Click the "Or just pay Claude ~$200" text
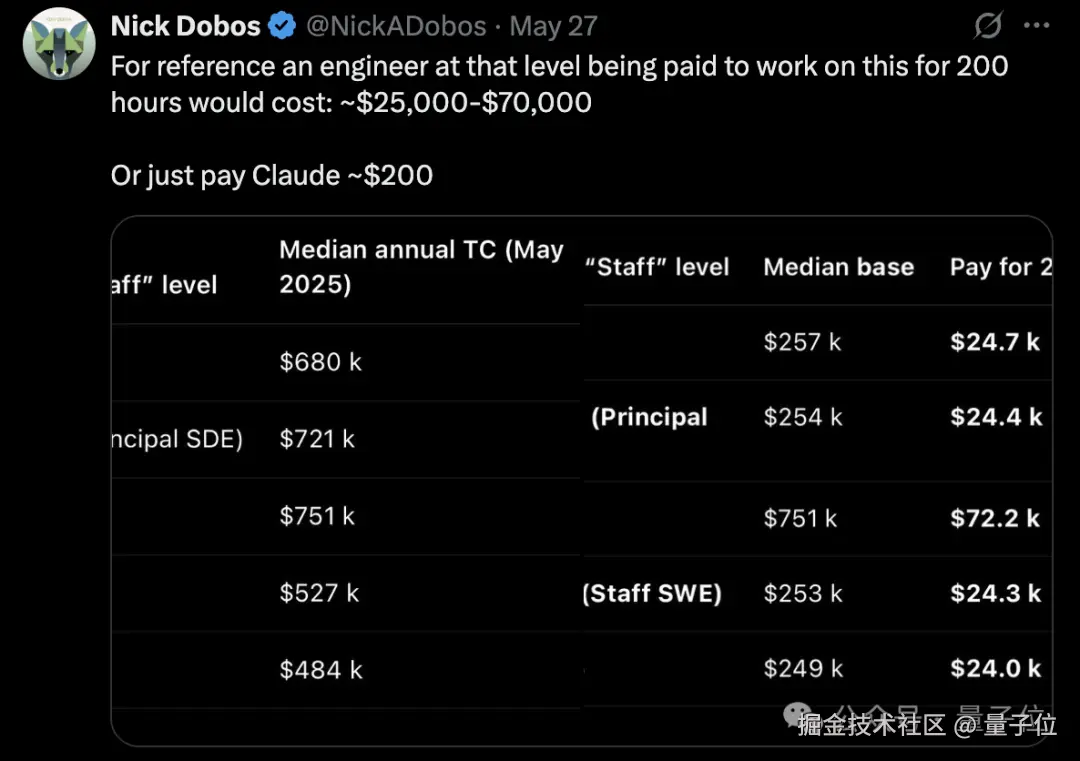Image resolution: width=1080 pixels, height=761 pixels. (271, 176)
